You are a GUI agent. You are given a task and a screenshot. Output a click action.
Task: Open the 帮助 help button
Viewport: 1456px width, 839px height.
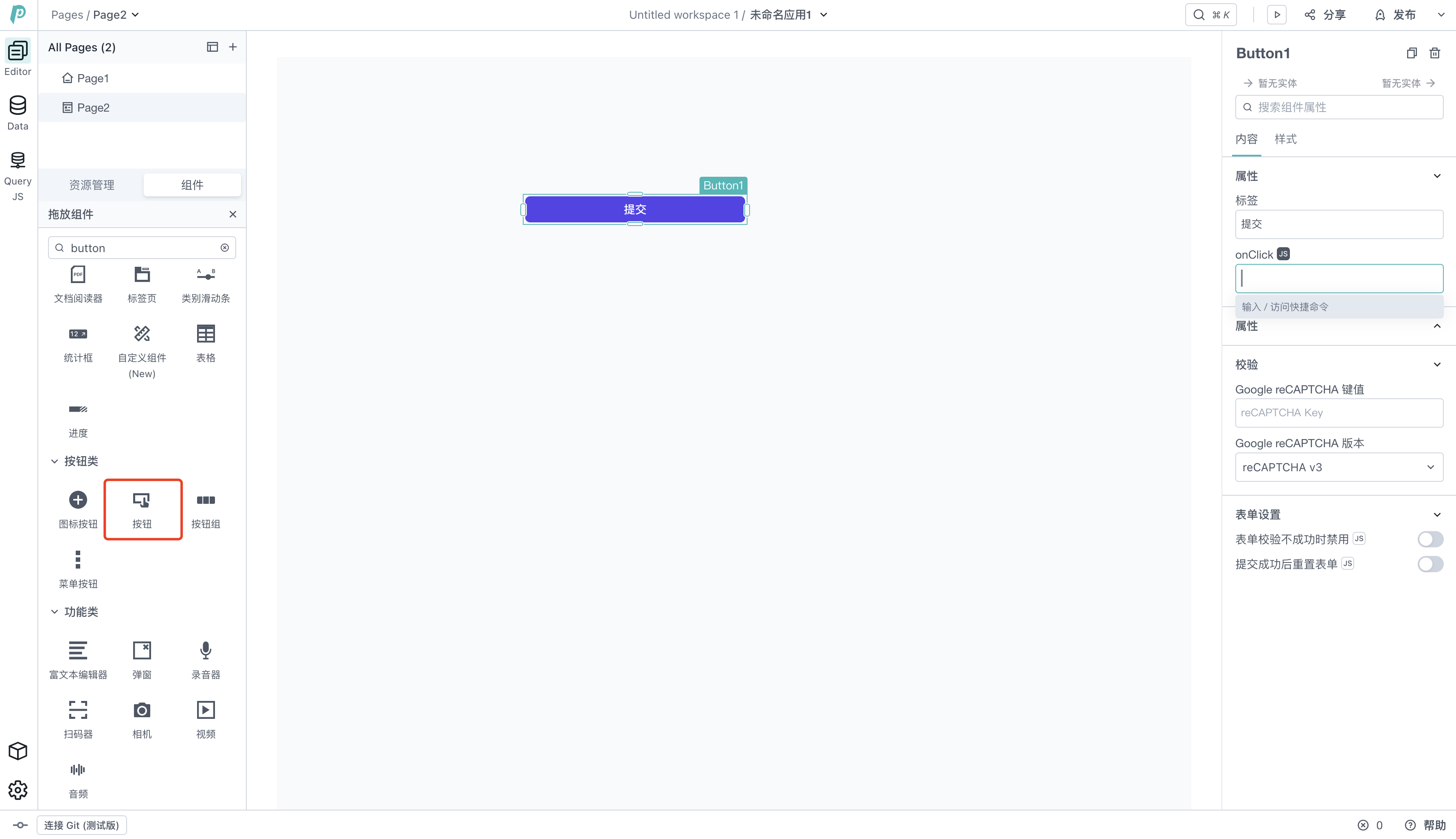[x=1426, y=825]
